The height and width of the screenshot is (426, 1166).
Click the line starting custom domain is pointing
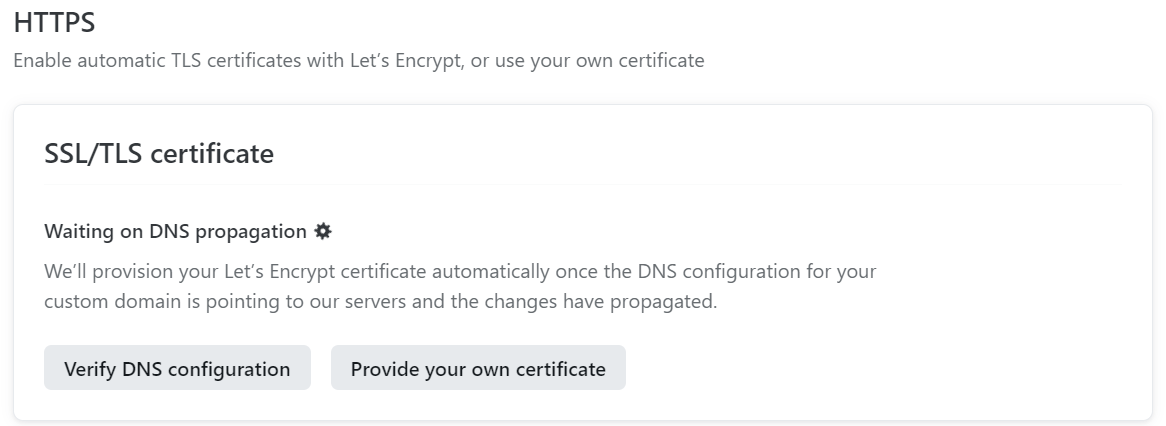coord(380,301)
